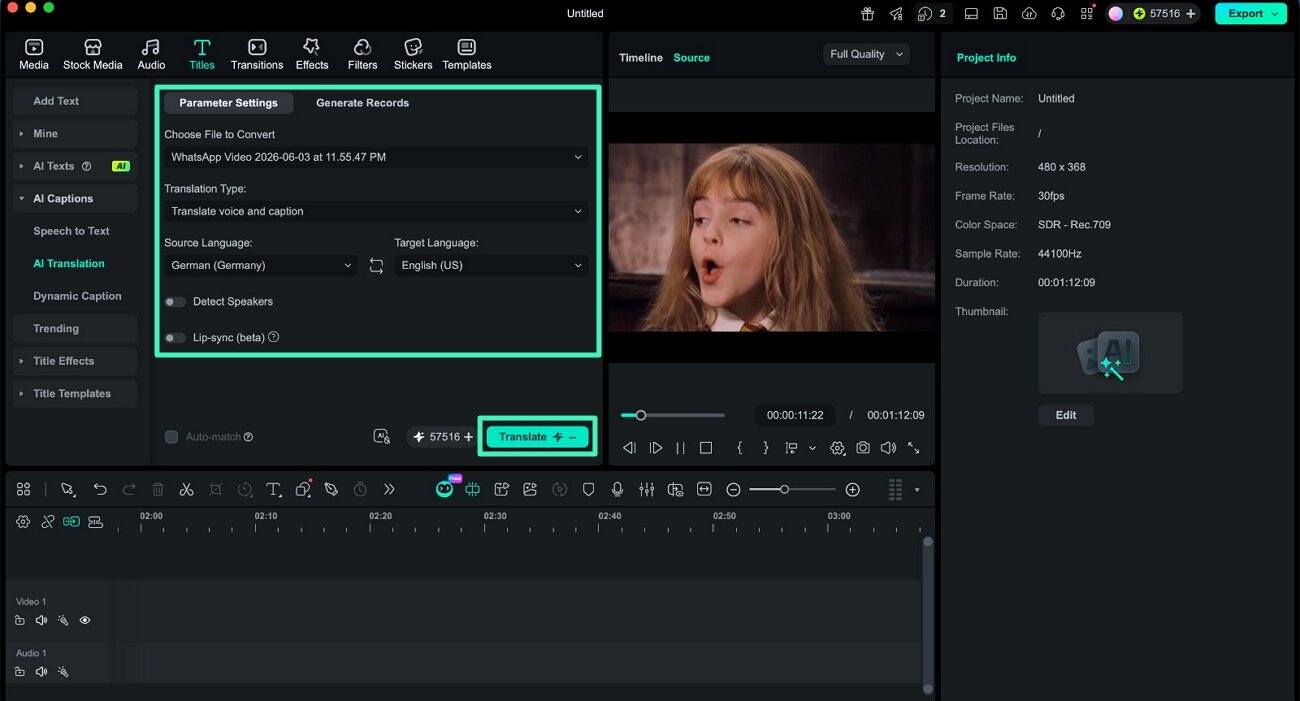Image resolution: width=1300 pixels, height=701 pixels.
Task: Open the Full Quality dropdown
Action: click(x=866, y=54)
